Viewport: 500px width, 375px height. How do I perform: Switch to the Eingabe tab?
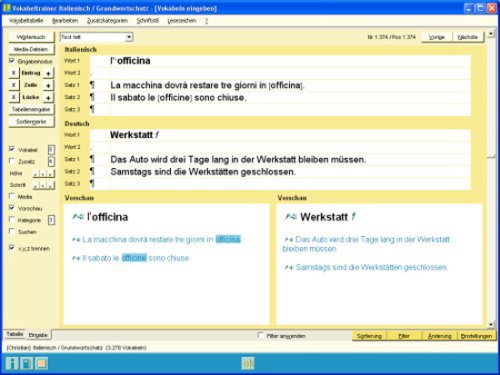tap(38, 335)
